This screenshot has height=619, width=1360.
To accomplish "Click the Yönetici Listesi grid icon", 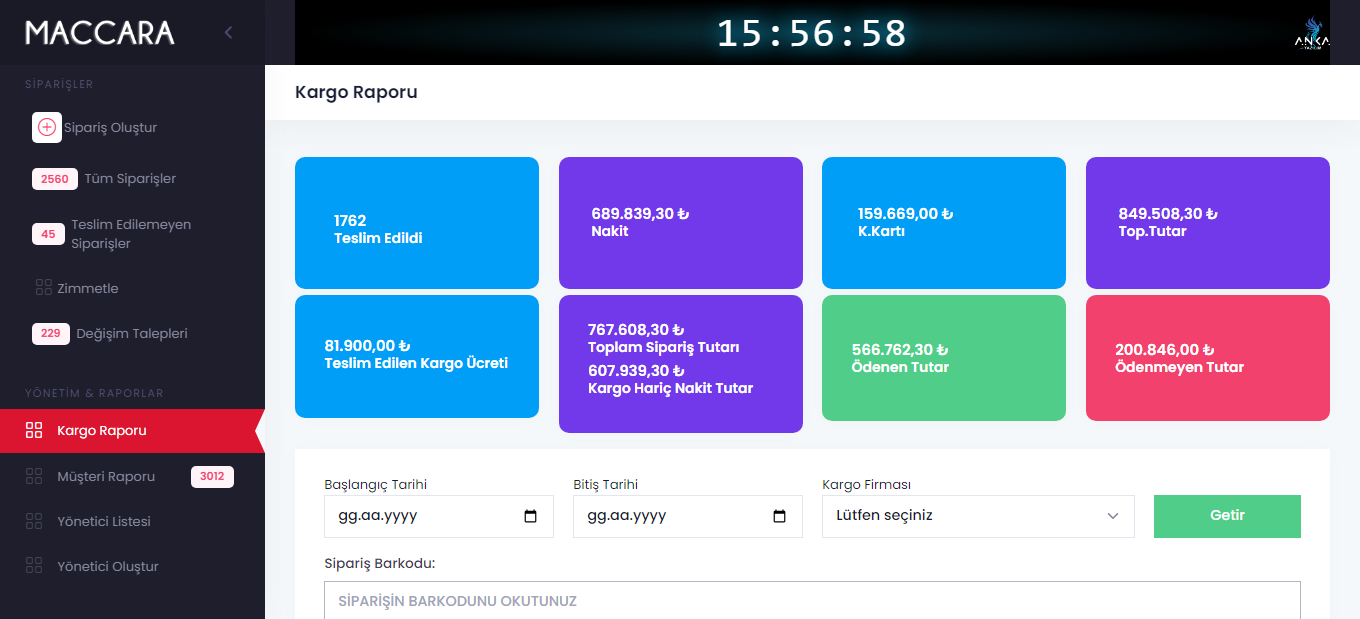I will [x=34, y=521].
